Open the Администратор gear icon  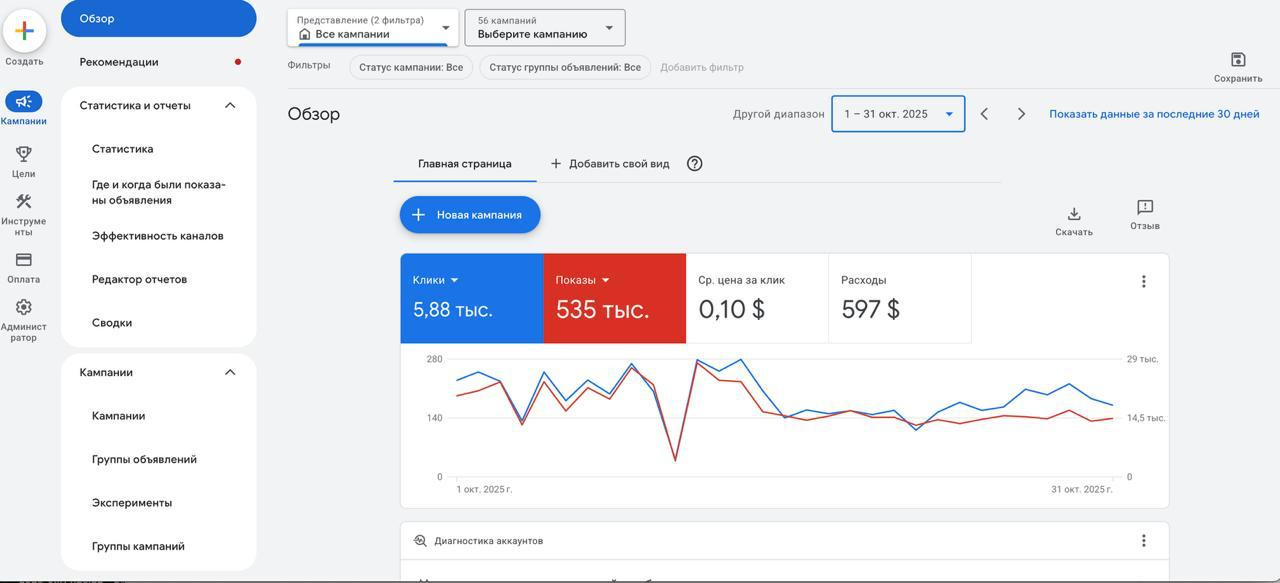click(x=24, y=308)
